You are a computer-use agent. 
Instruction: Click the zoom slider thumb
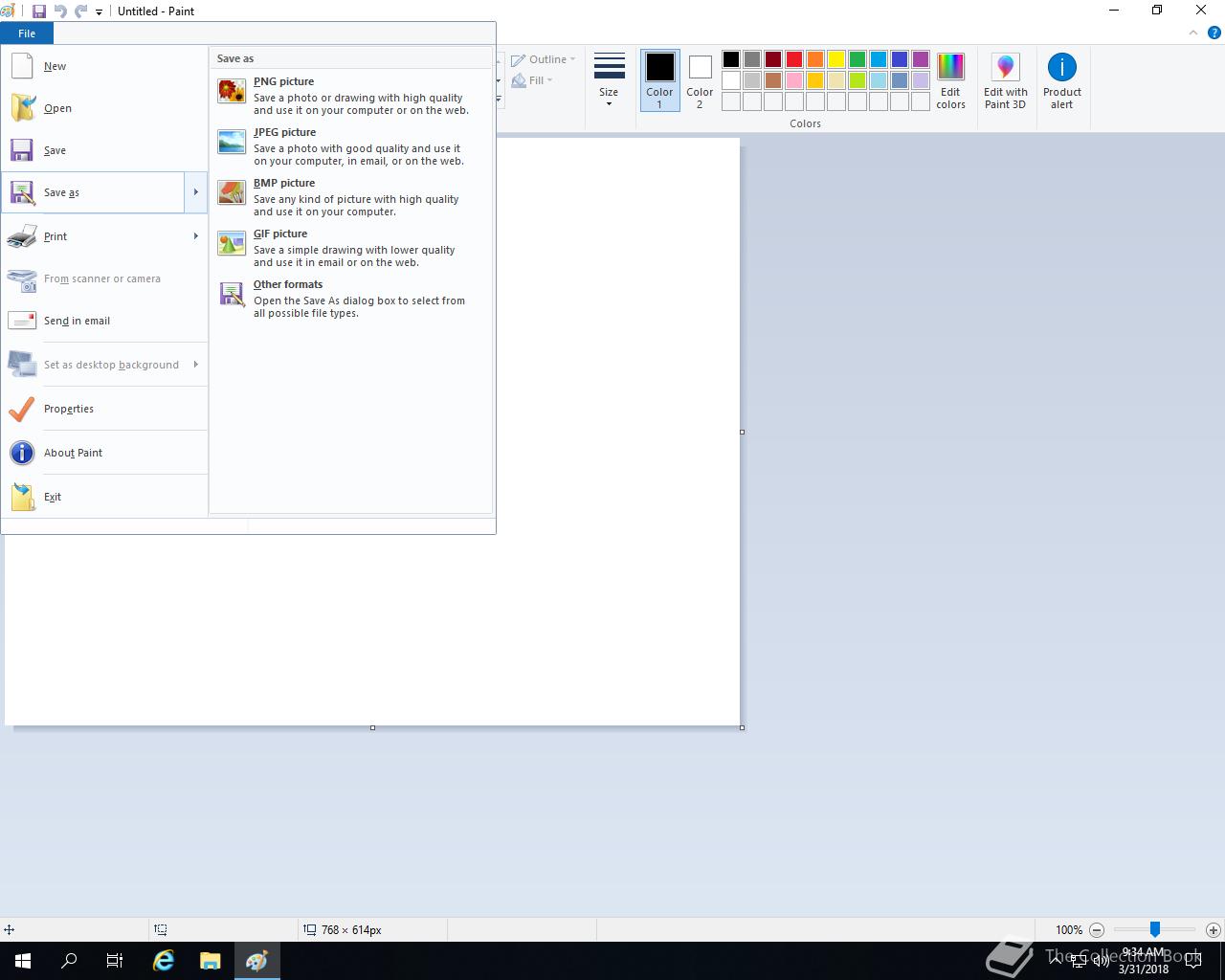(1155, 929)
